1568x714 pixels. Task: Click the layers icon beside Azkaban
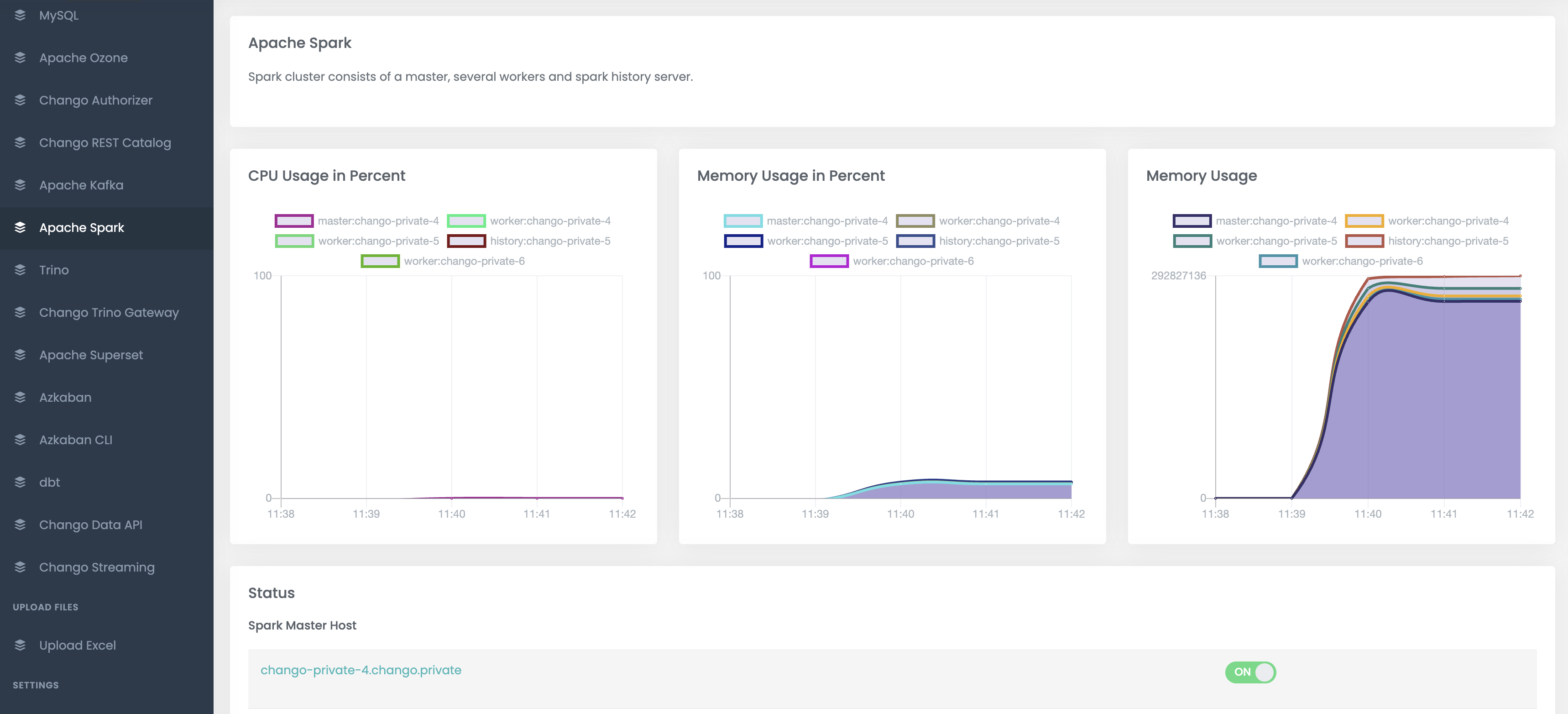point(20,398)
